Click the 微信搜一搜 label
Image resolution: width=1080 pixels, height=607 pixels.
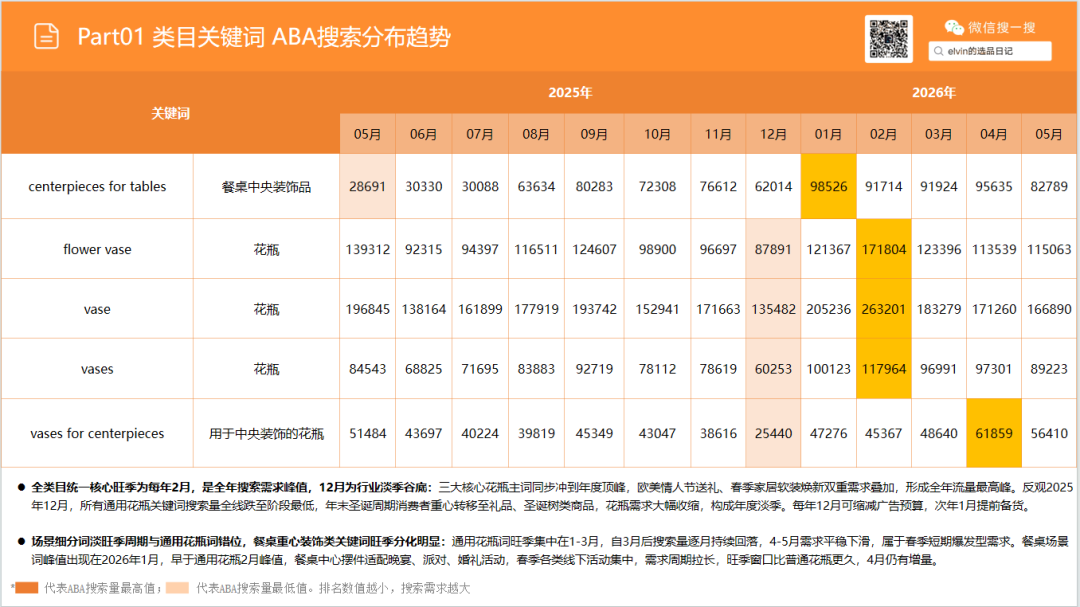pyautogui.click(x=1001, y=28)
